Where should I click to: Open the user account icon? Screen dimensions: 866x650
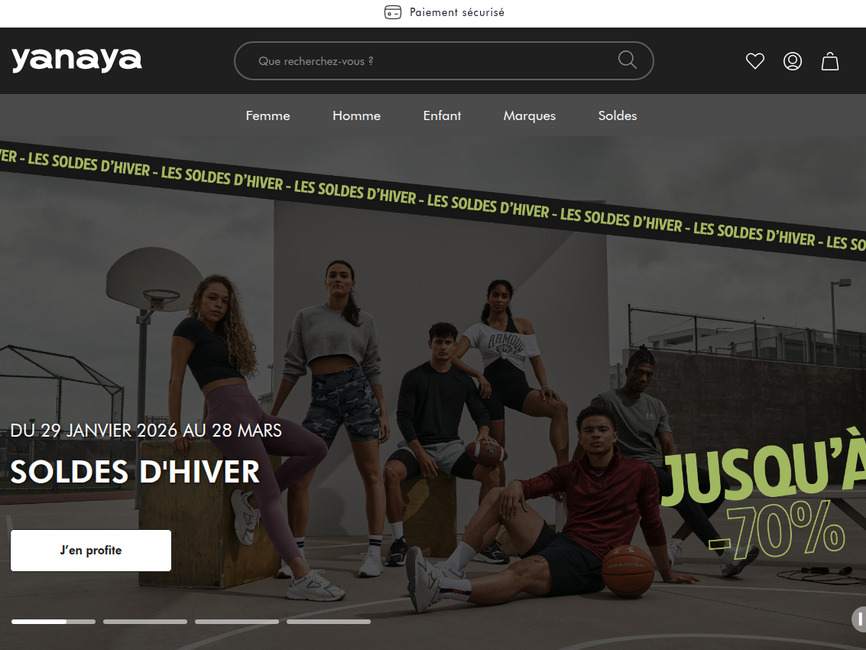[x=792, y=61]
